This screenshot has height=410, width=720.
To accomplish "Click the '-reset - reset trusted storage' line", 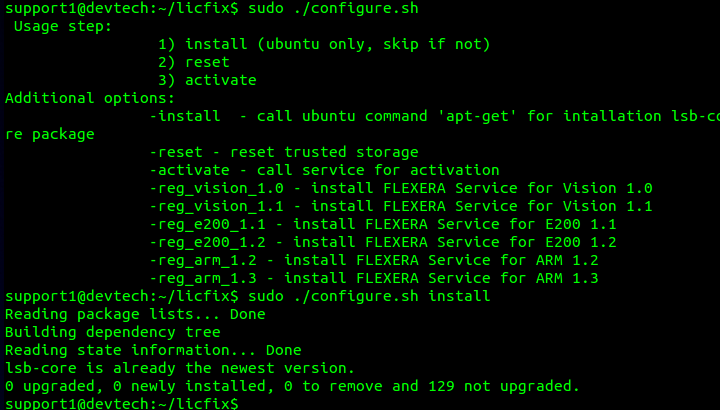I will tap(283, 152).
